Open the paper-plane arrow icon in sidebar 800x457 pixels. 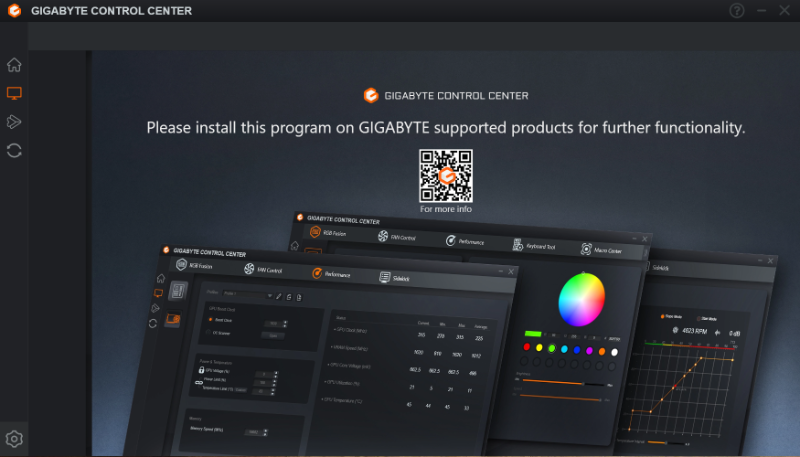pyautogui.click(x=14, y=122)
